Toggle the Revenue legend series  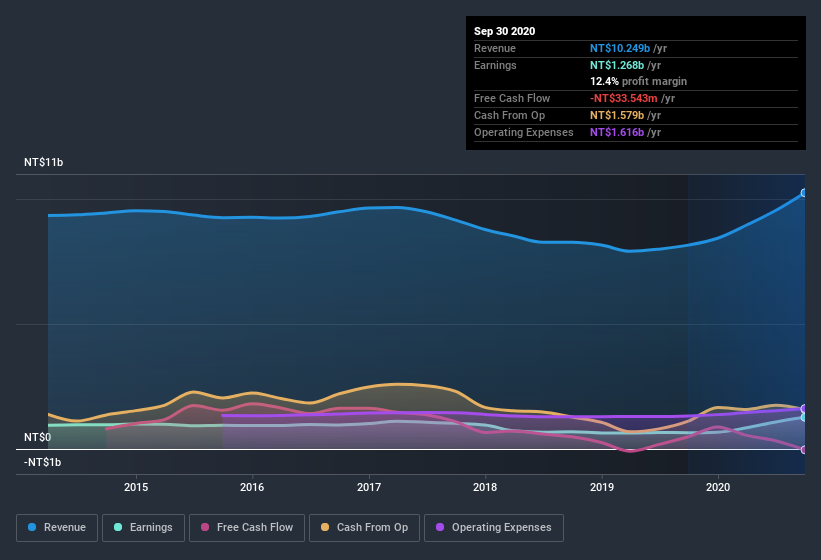tap(57, 528)
